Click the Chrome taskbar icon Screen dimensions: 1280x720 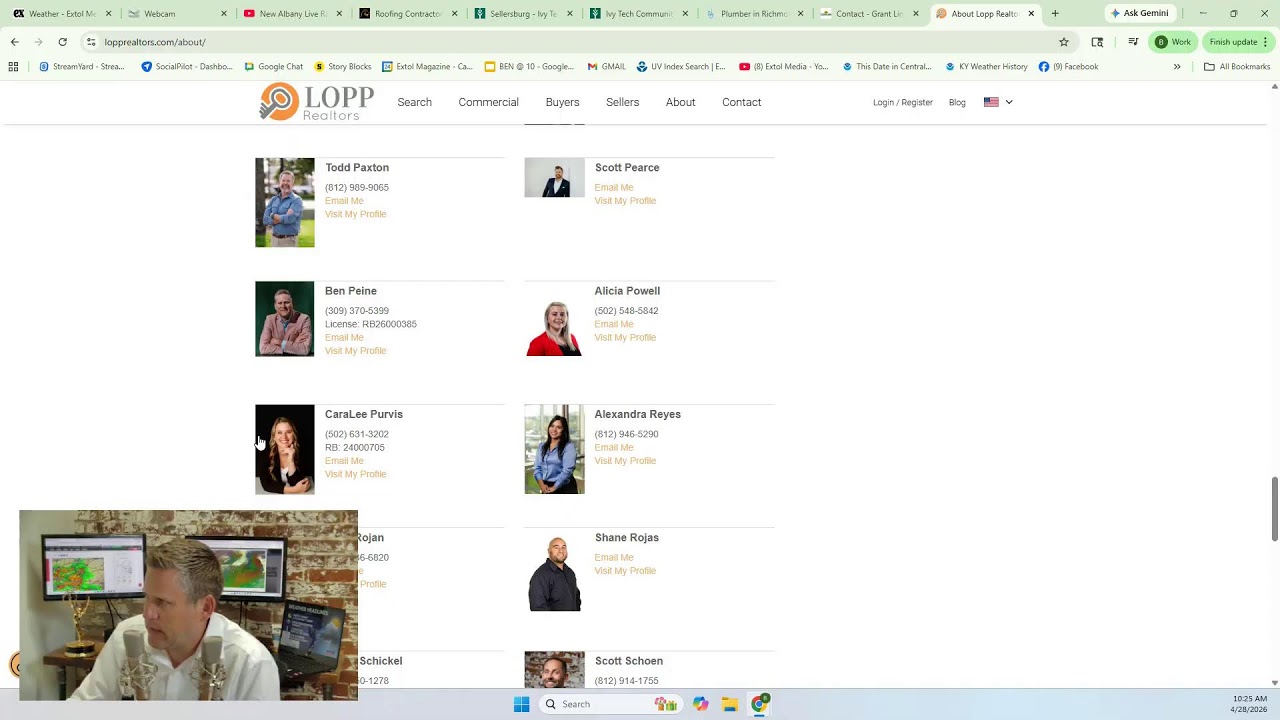tap(760, 704)
